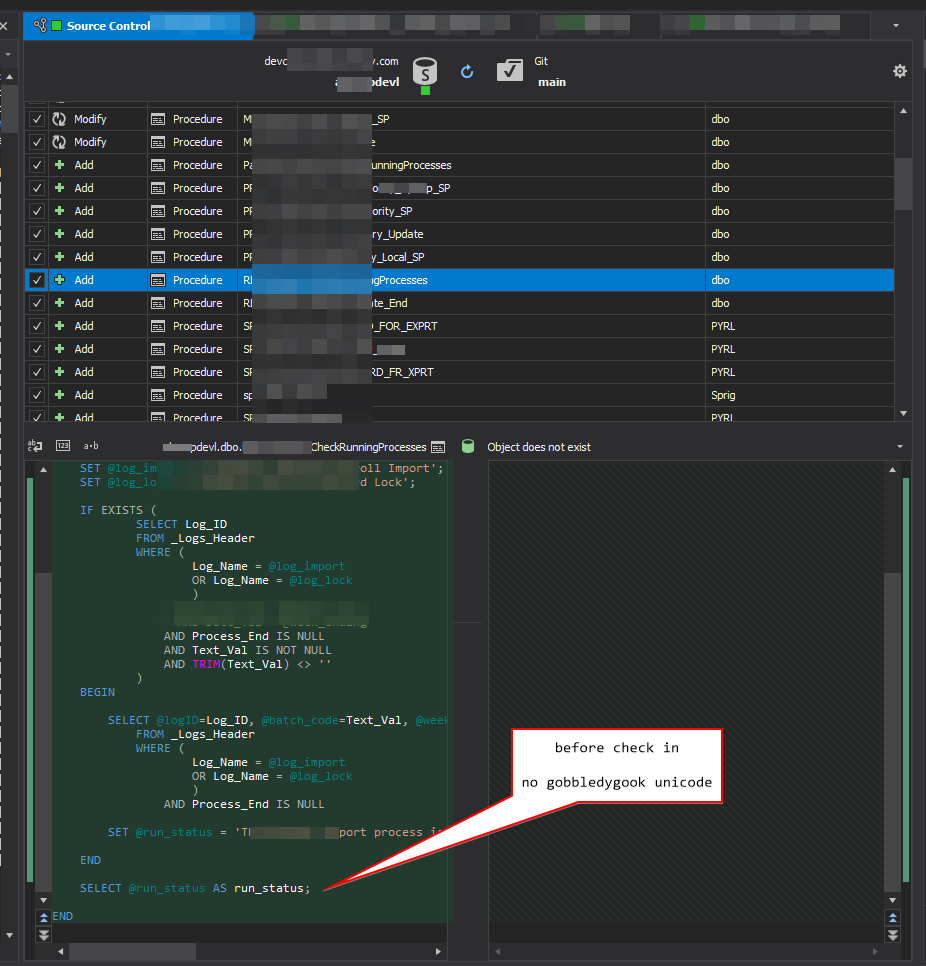
Task: Toggle line numbers icon in diff toolbar
Action: click(63, 445)
